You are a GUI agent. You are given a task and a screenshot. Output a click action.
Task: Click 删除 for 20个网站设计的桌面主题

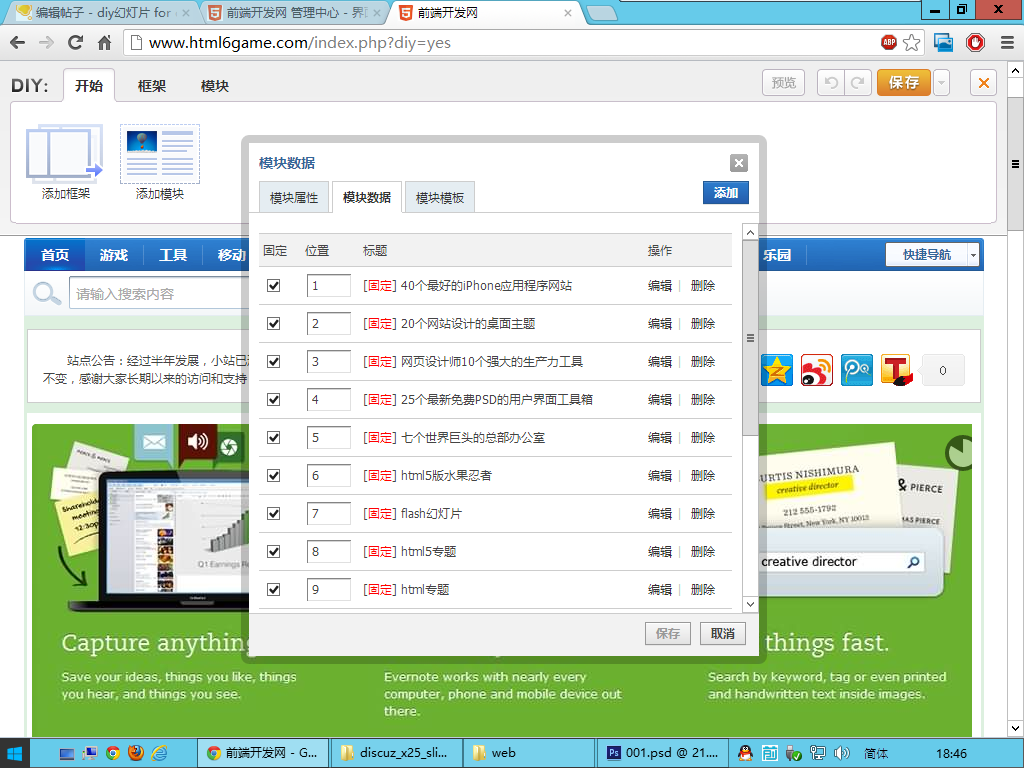[703, 323]
